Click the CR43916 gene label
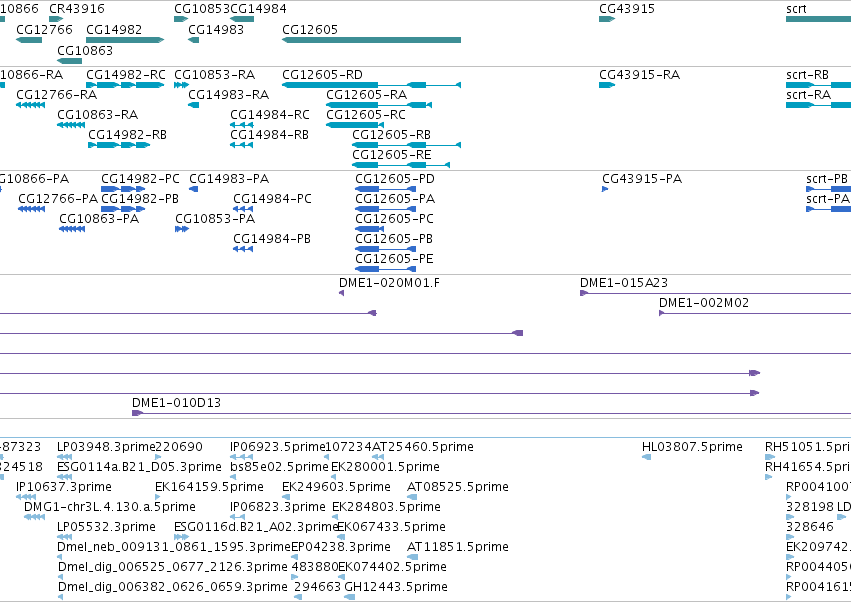The image size is (851, 602). click(77, 9)
